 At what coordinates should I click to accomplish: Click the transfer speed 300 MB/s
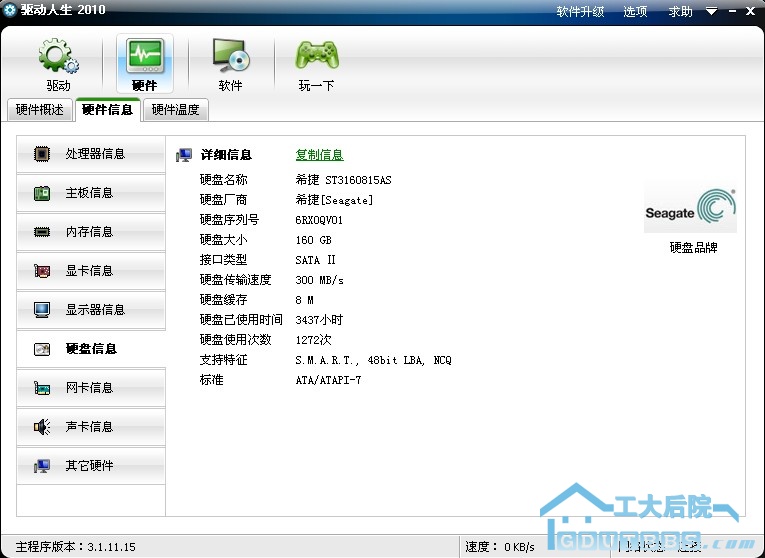point(320,280)
